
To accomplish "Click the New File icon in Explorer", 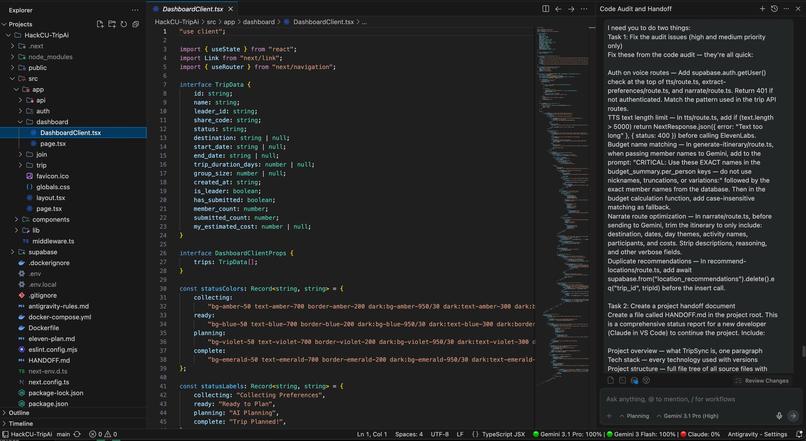I will 100,24.
